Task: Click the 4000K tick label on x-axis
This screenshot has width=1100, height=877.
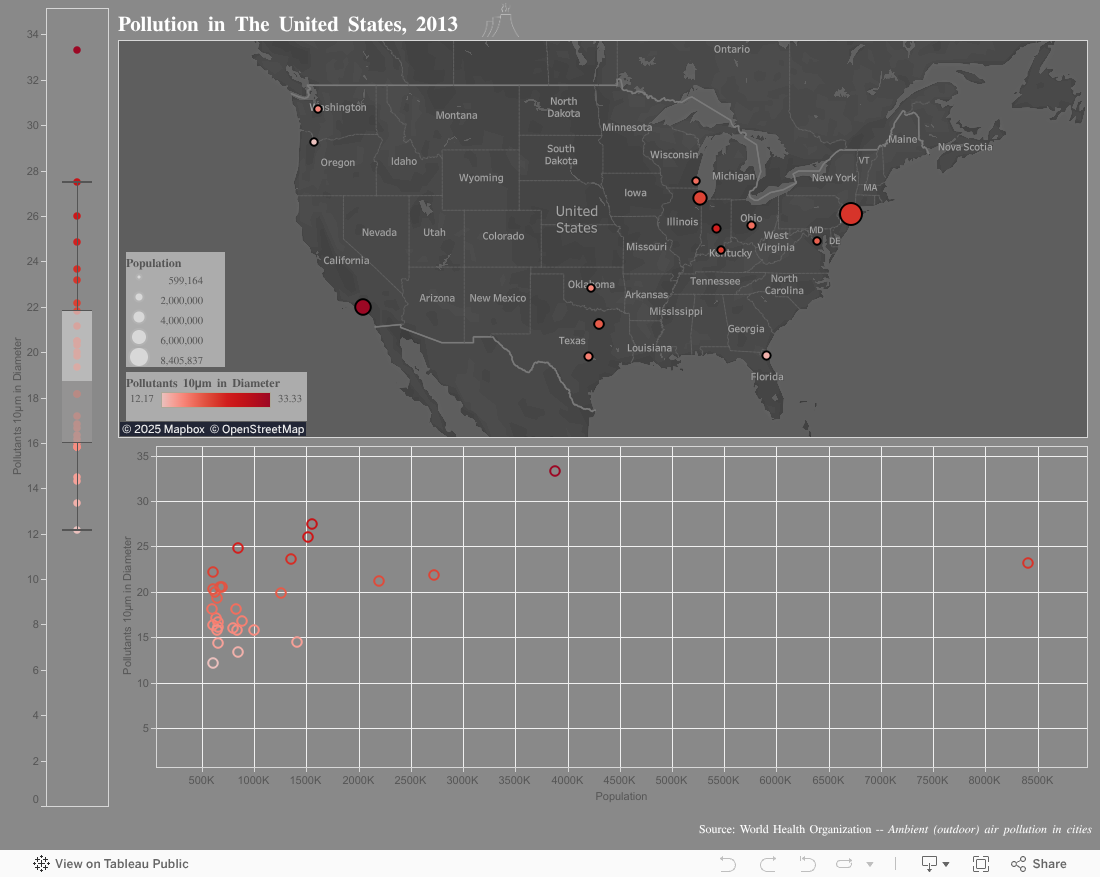Action: [567, 780]
